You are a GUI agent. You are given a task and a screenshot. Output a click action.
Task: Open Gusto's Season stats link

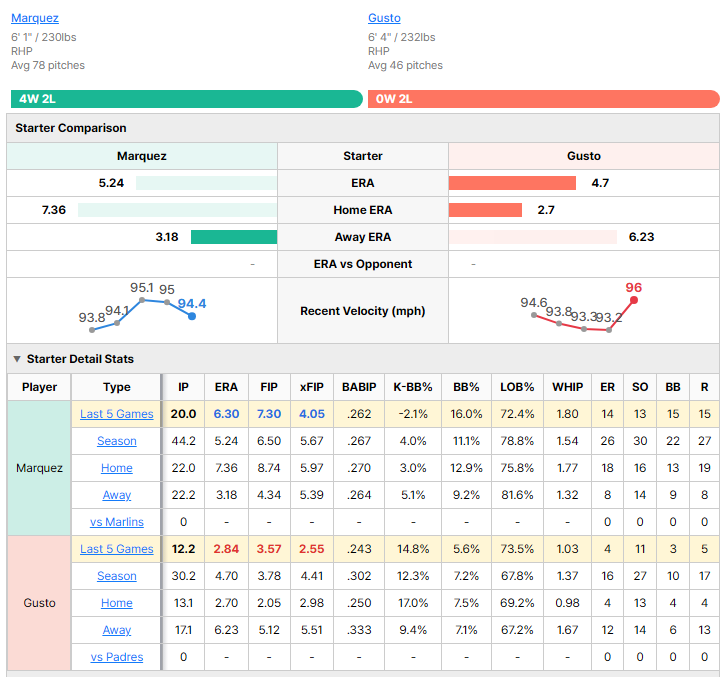117,576
